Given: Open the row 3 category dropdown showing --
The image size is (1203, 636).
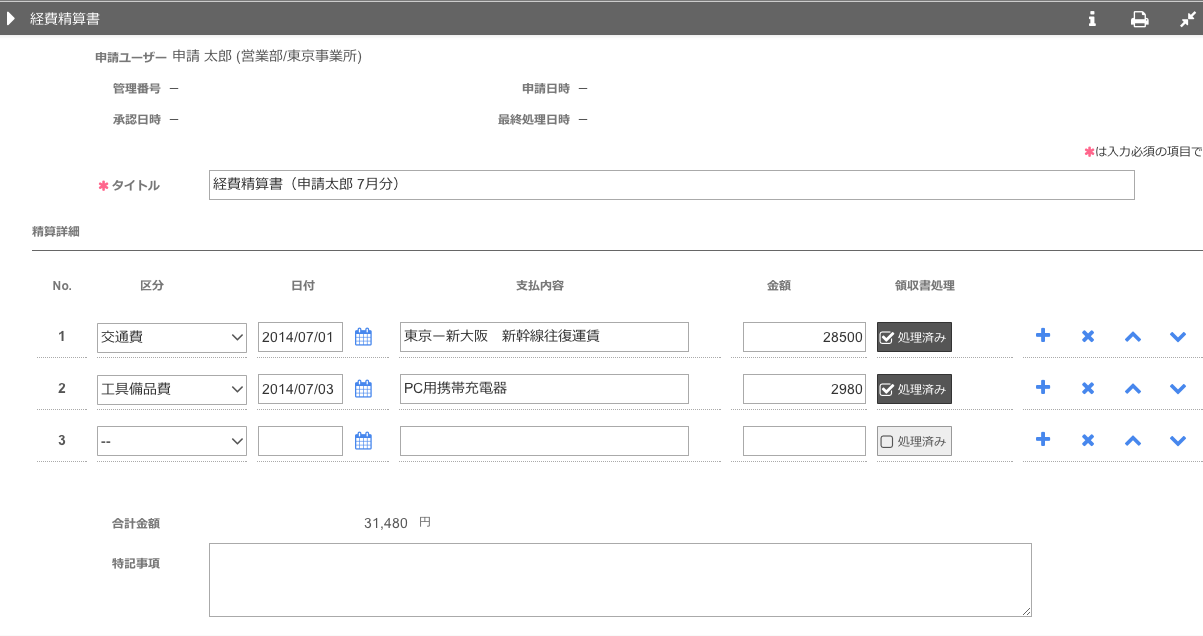Looking at the screenshot, I should tap(172, 441).
